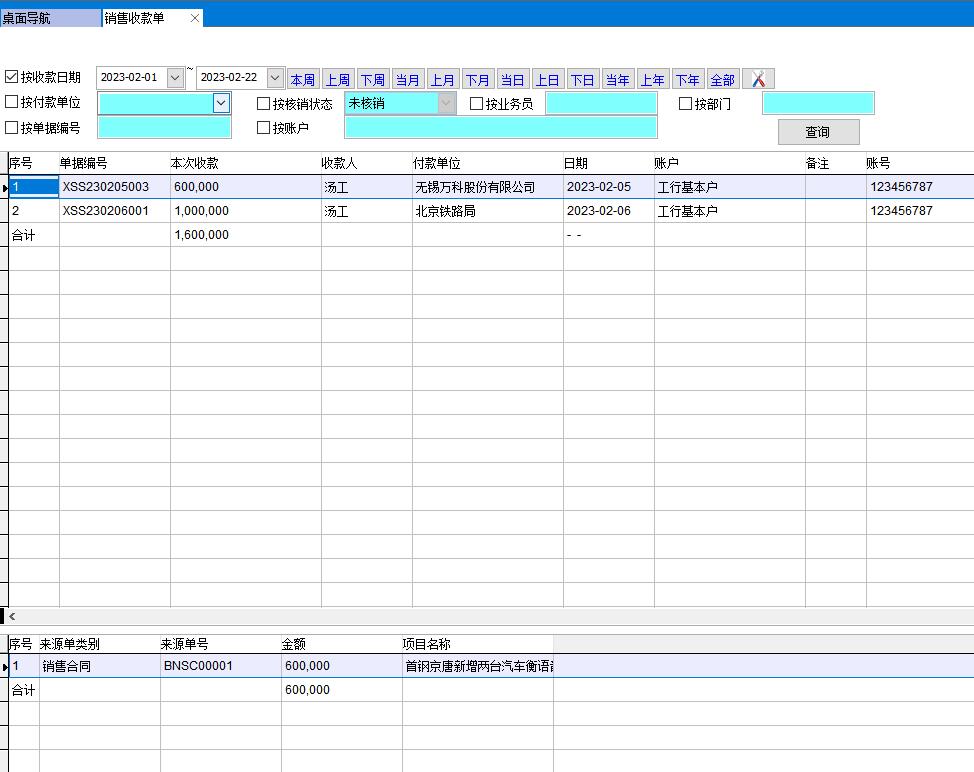This screenshot has height=772, width=974.
Task: Pick the 当年 date range shortcut
Action: pyautogui.click(x=617, y=79)
